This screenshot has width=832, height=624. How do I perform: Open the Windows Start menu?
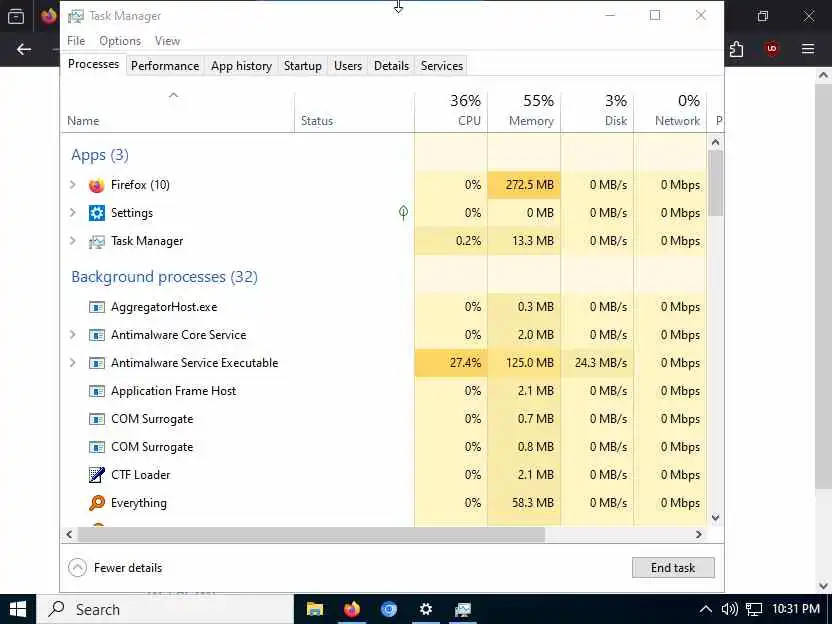coord(18,609)
